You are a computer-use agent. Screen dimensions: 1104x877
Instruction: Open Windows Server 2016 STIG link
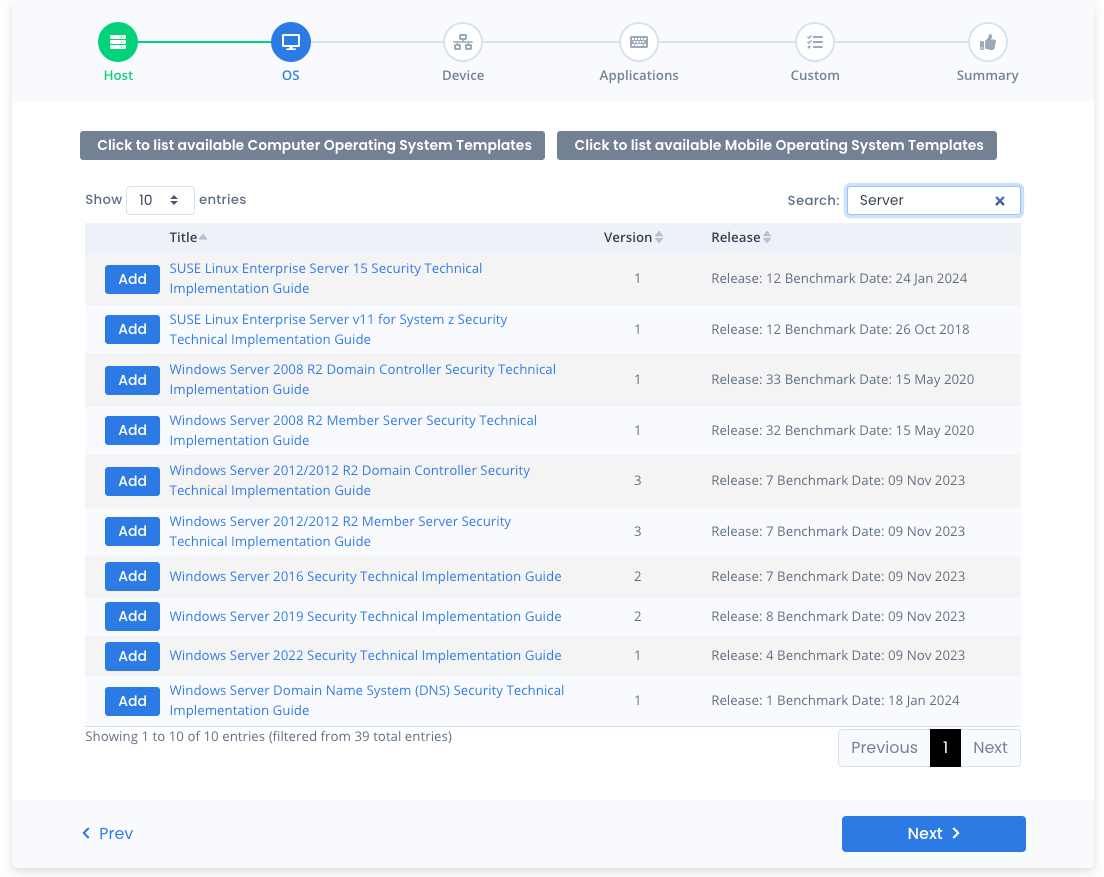coord(365,576)
